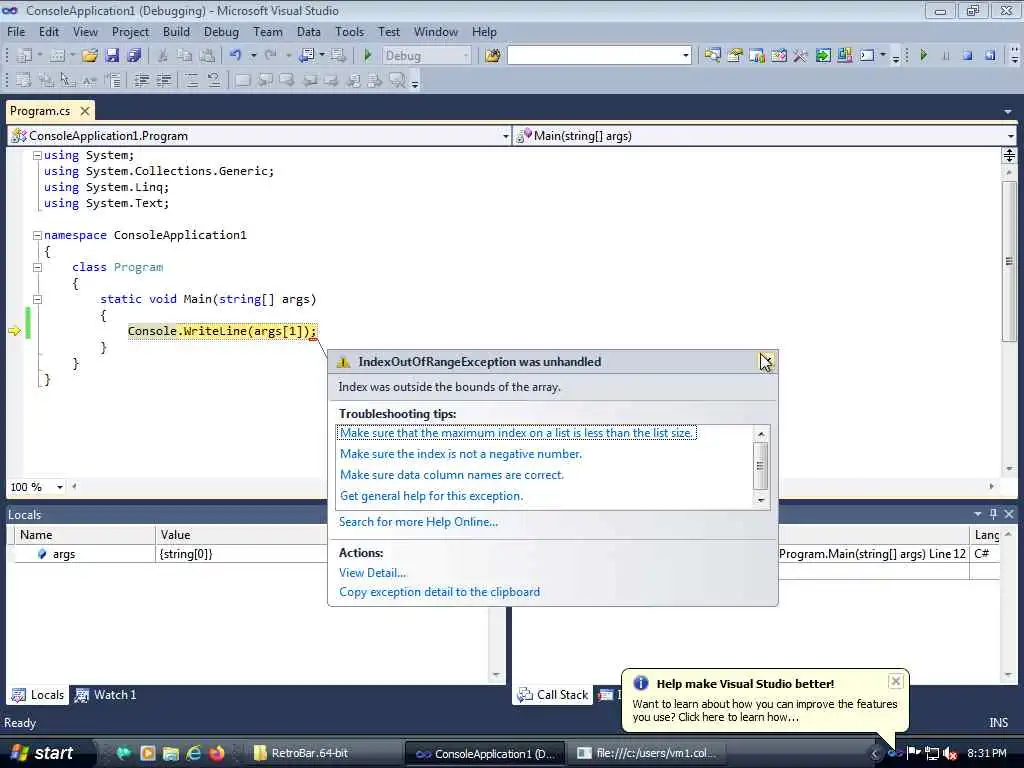Close the 'Help make Visual Studio better' balloon

(895, 682)
